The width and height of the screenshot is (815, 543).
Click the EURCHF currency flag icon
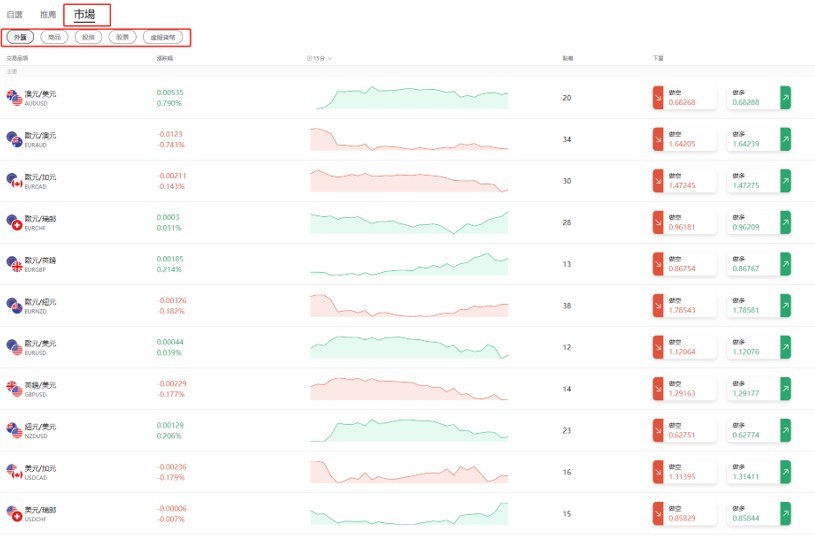(14, 222)
